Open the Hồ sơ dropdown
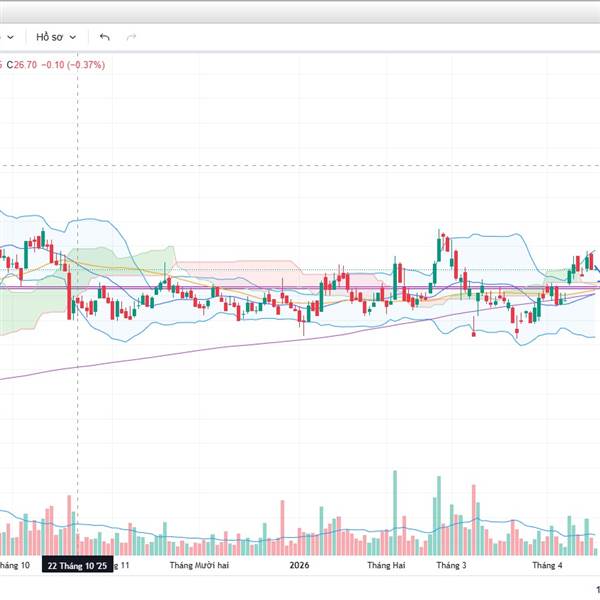 click(56, 37)
